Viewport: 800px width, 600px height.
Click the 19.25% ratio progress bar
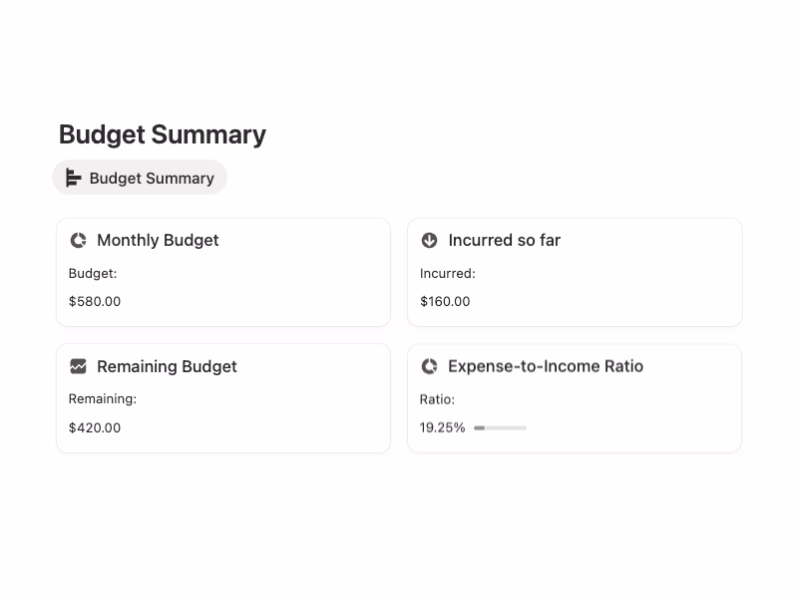pos(500,427)
